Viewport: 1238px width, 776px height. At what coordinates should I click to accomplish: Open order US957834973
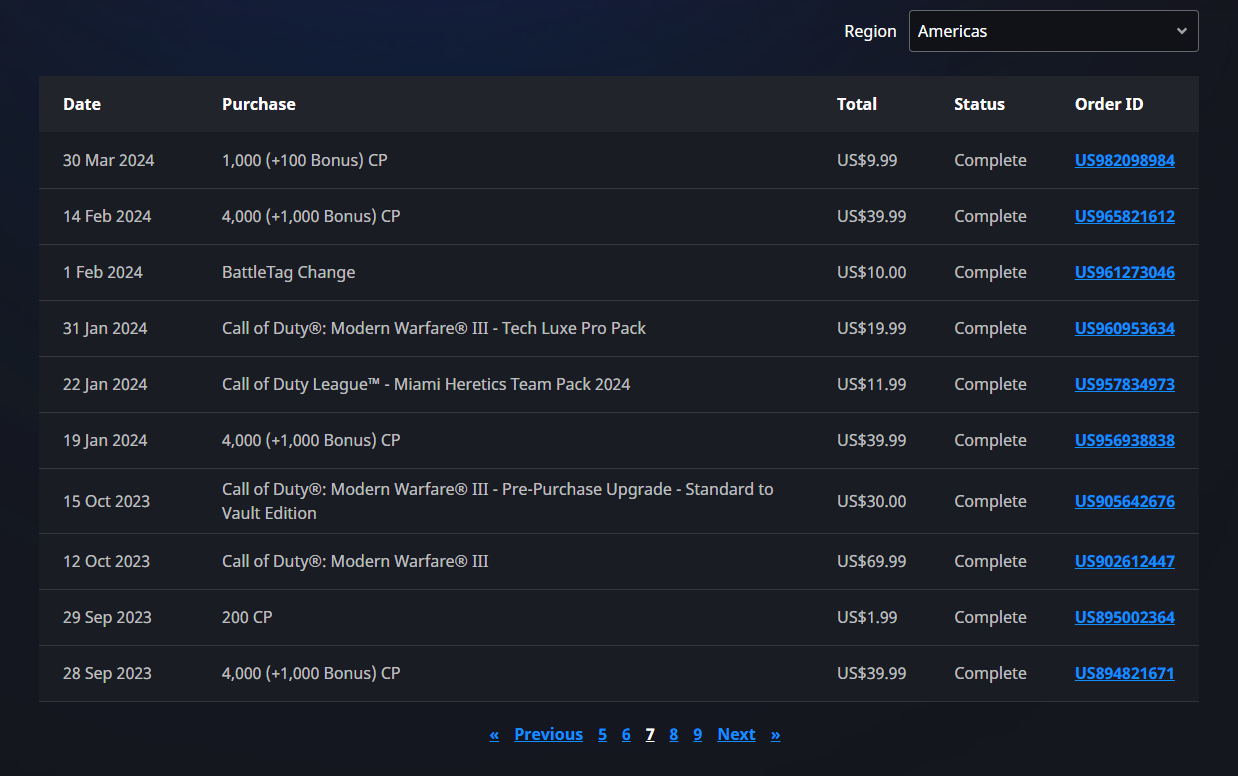(x=1125, y=384)
